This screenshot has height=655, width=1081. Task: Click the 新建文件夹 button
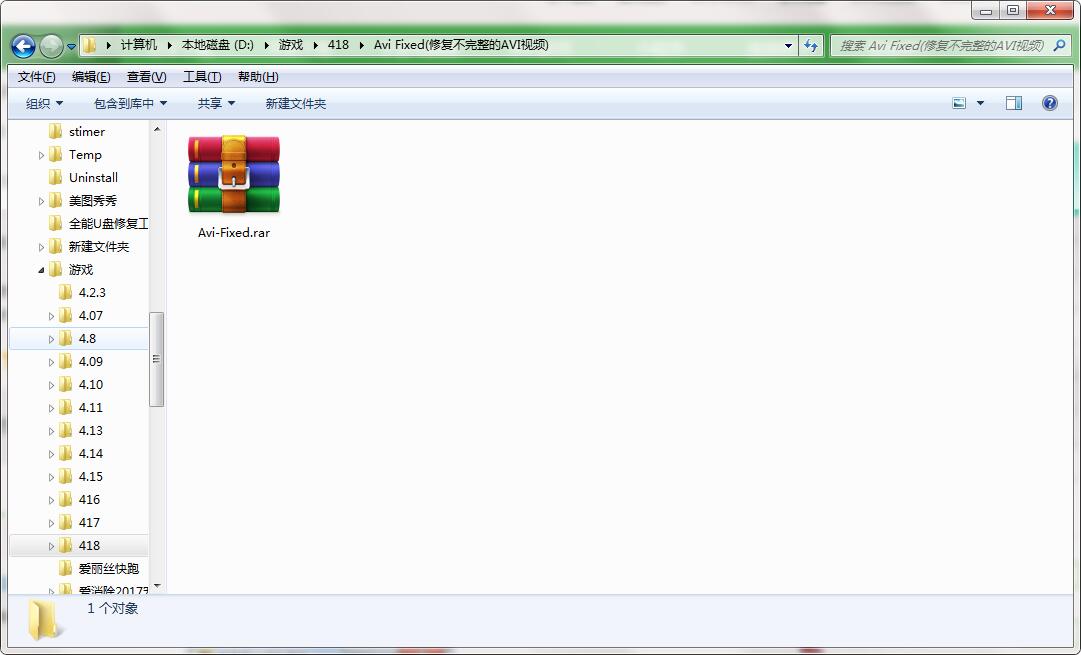coord(296,103)
